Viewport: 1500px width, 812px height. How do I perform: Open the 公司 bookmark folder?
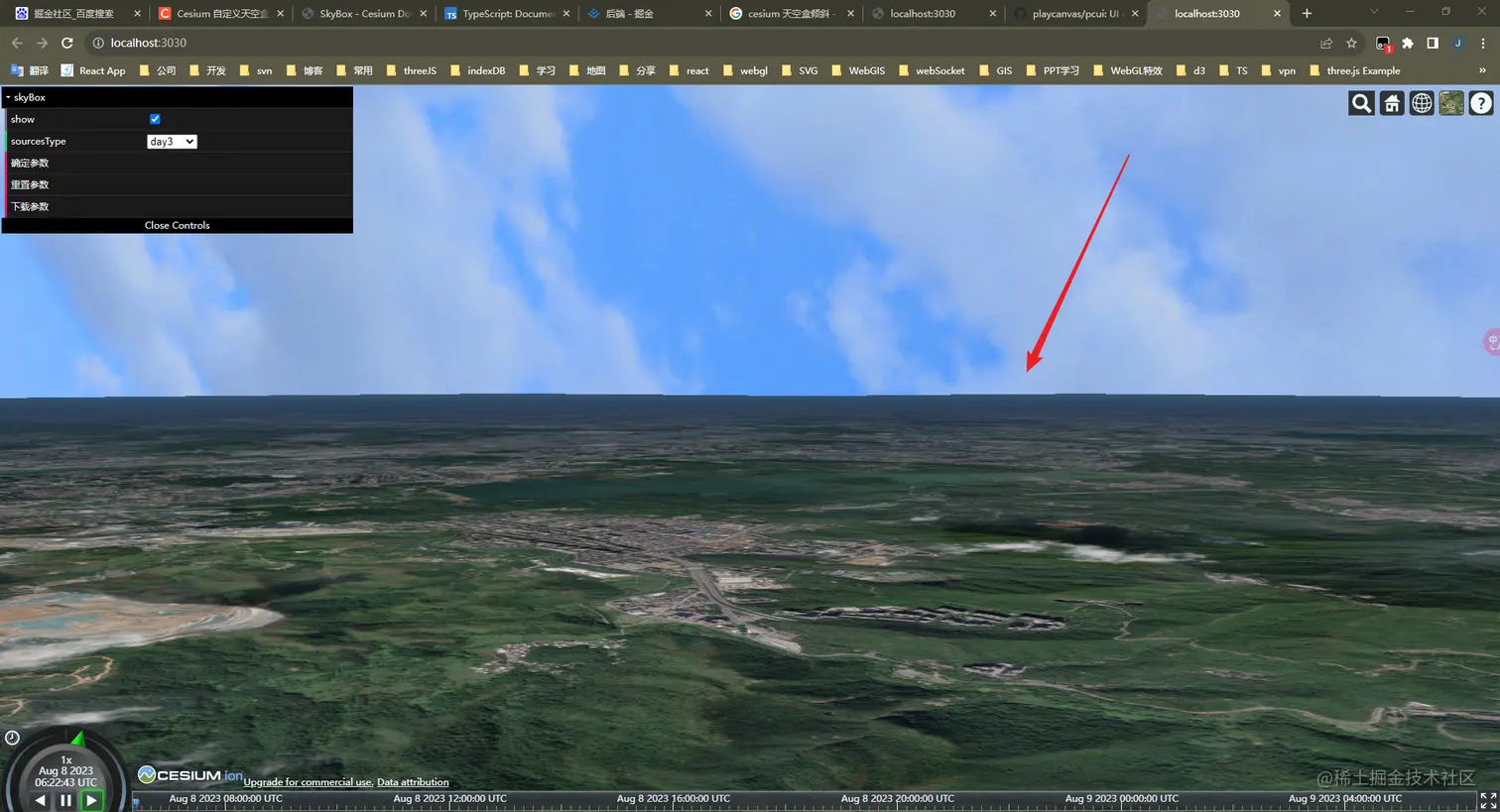click(x=157, y=70)
